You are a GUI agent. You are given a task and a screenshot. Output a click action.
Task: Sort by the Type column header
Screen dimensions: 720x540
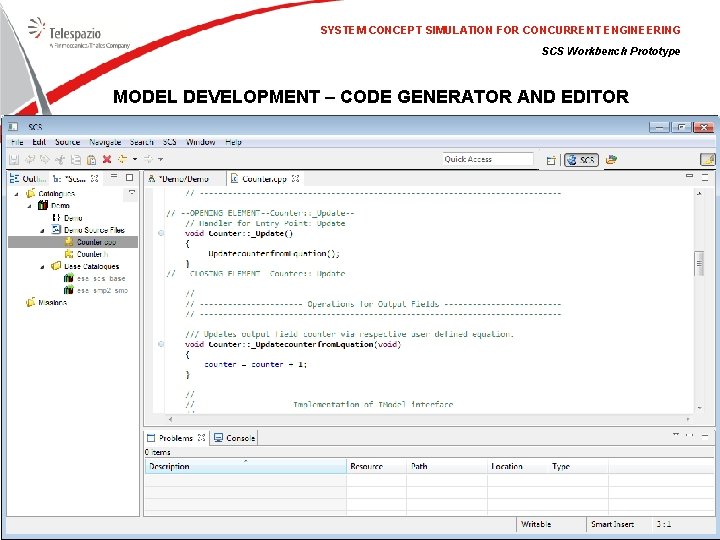pos(578,466)
